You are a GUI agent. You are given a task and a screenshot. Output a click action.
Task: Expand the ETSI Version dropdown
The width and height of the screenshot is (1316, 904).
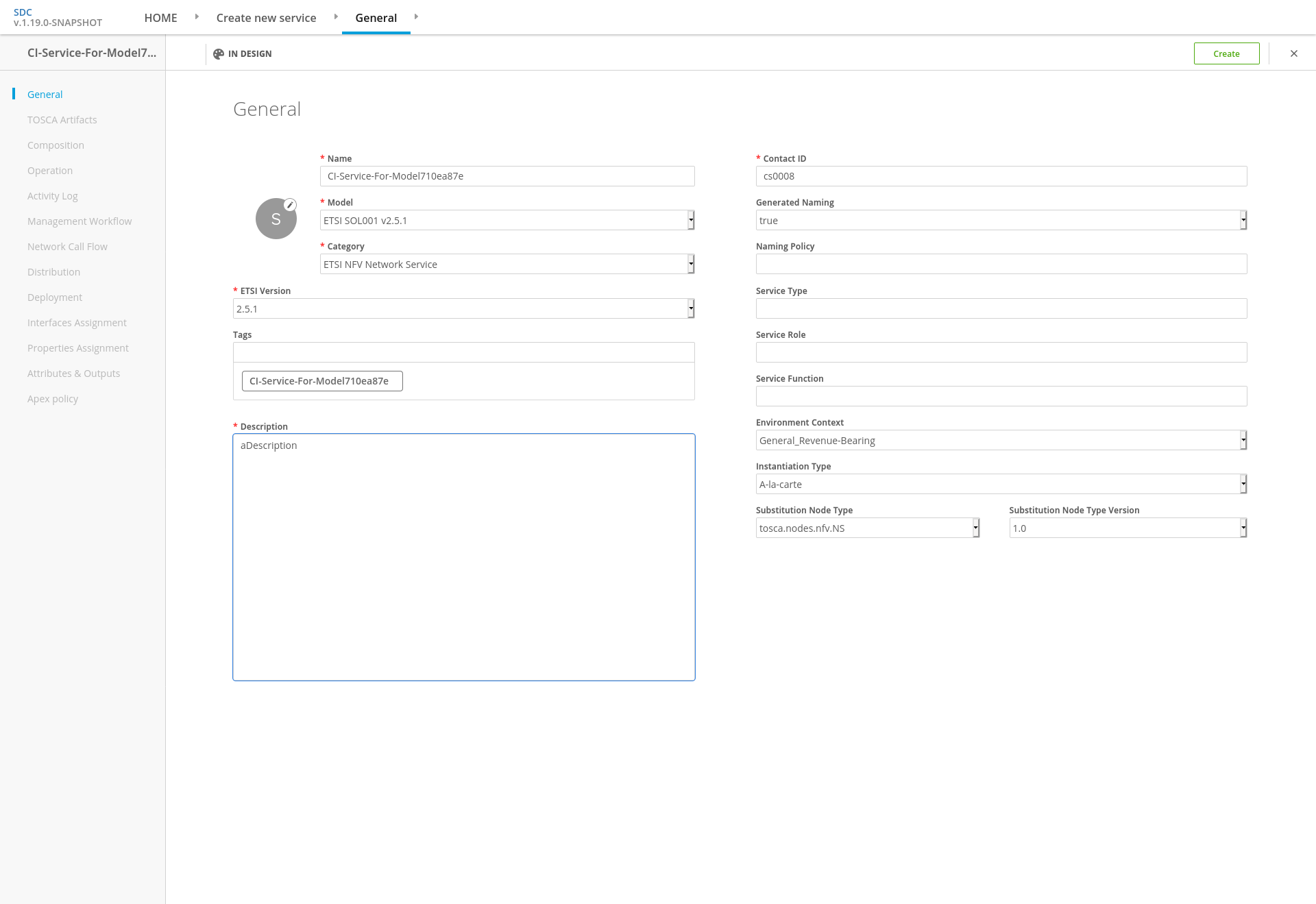pyautogui.click(x=464, y=308)
